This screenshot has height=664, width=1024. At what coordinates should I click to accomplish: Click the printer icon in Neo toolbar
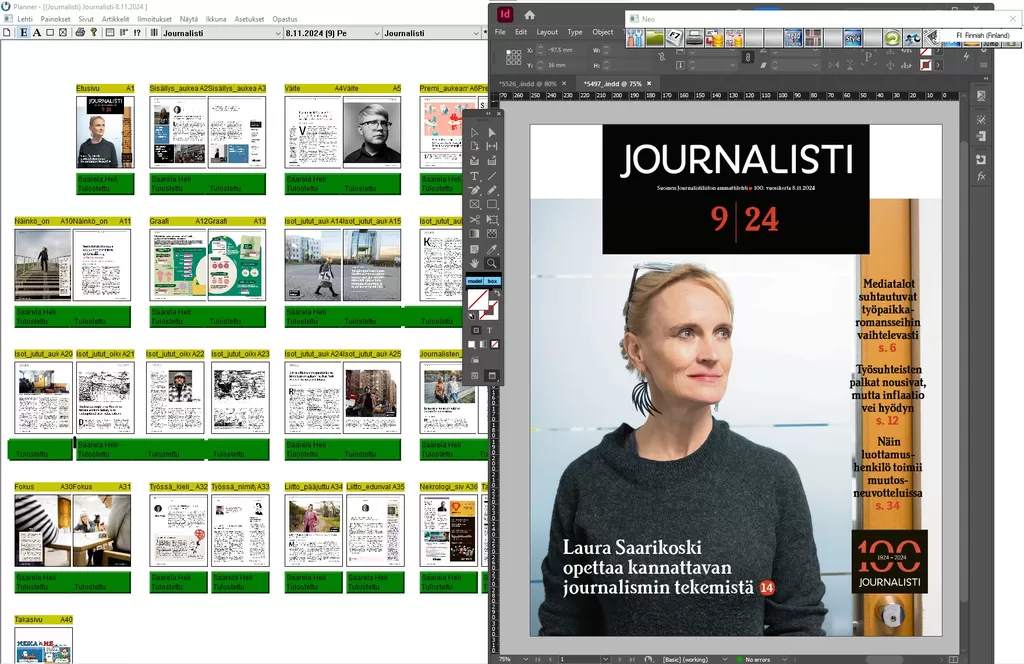click(694, 38)
